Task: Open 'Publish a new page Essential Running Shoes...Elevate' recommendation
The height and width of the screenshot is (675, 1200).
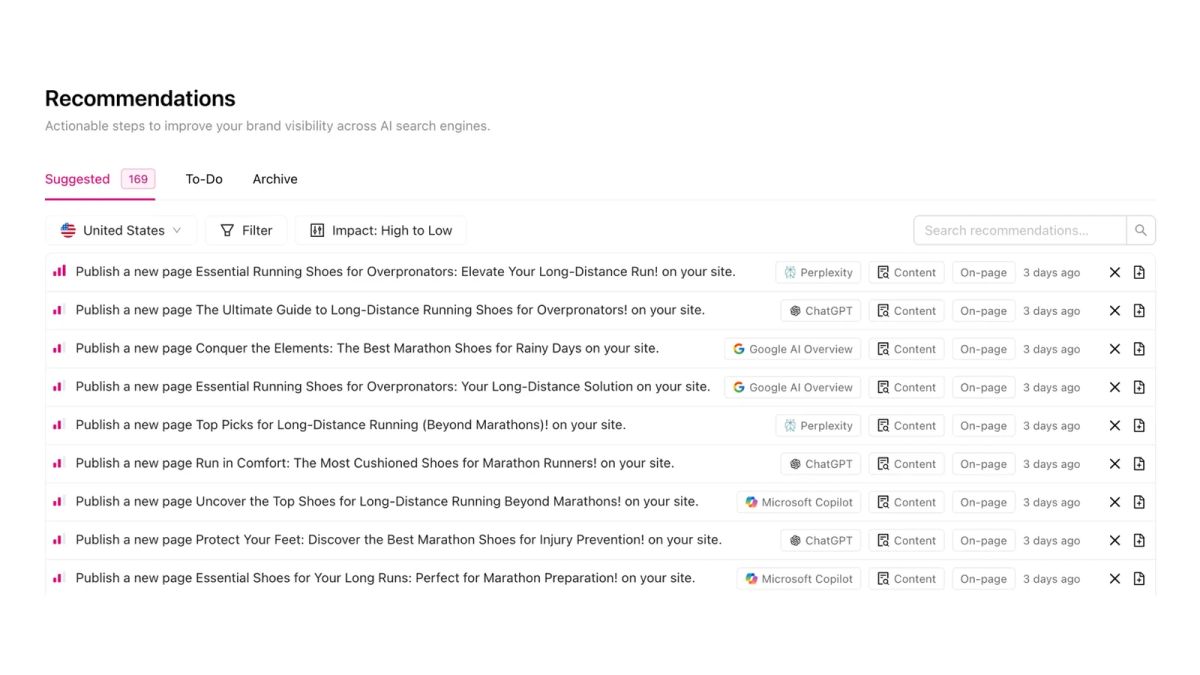Action: (x=405, y=271)
